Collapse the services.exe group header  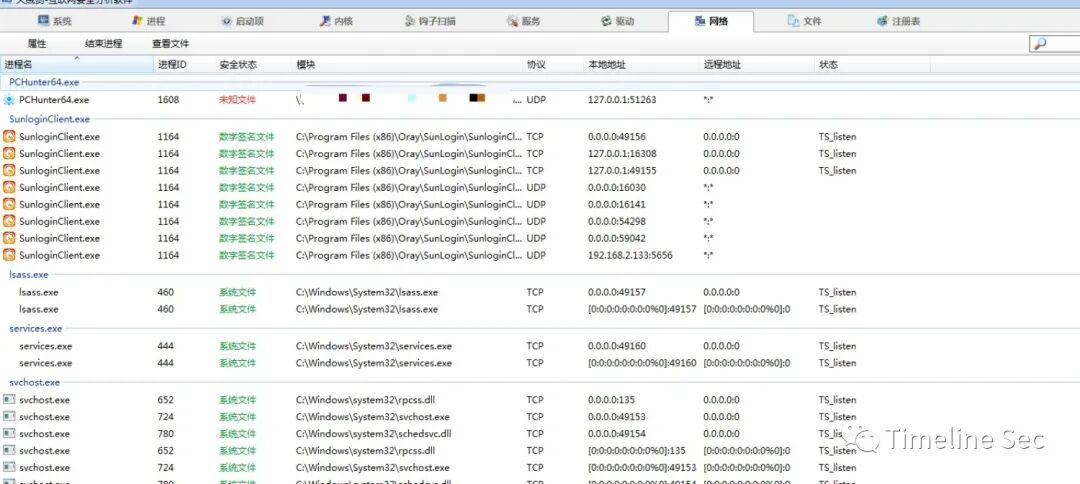36,328
